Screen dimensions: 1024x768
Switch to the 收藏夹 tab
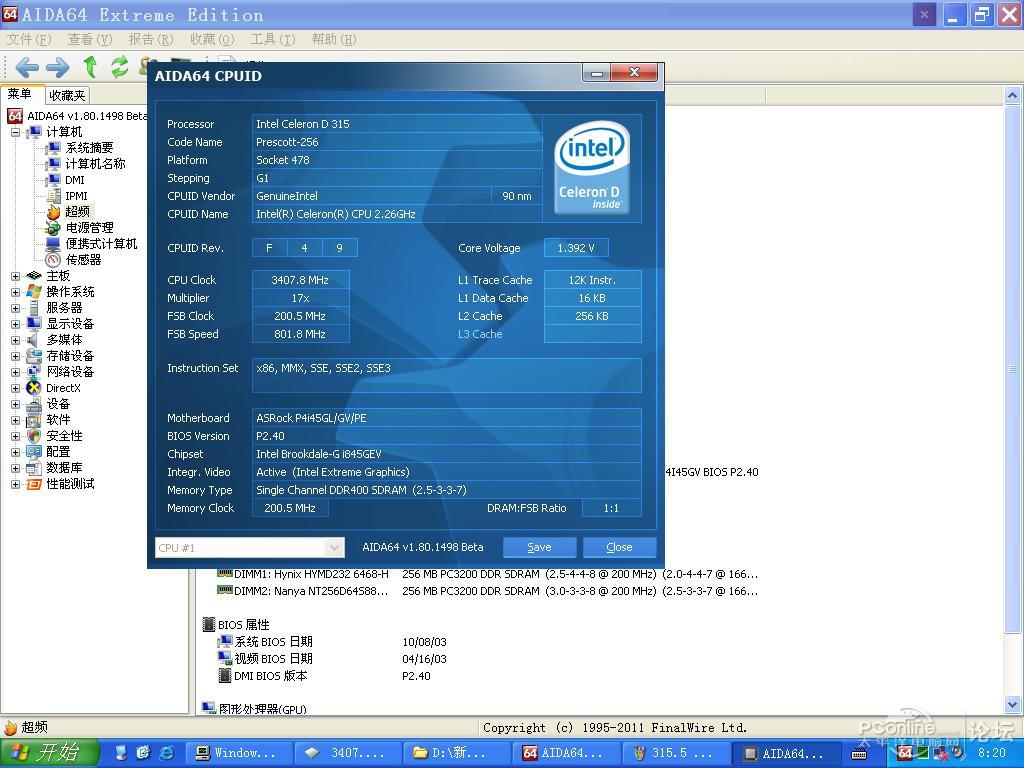[67, 95]
